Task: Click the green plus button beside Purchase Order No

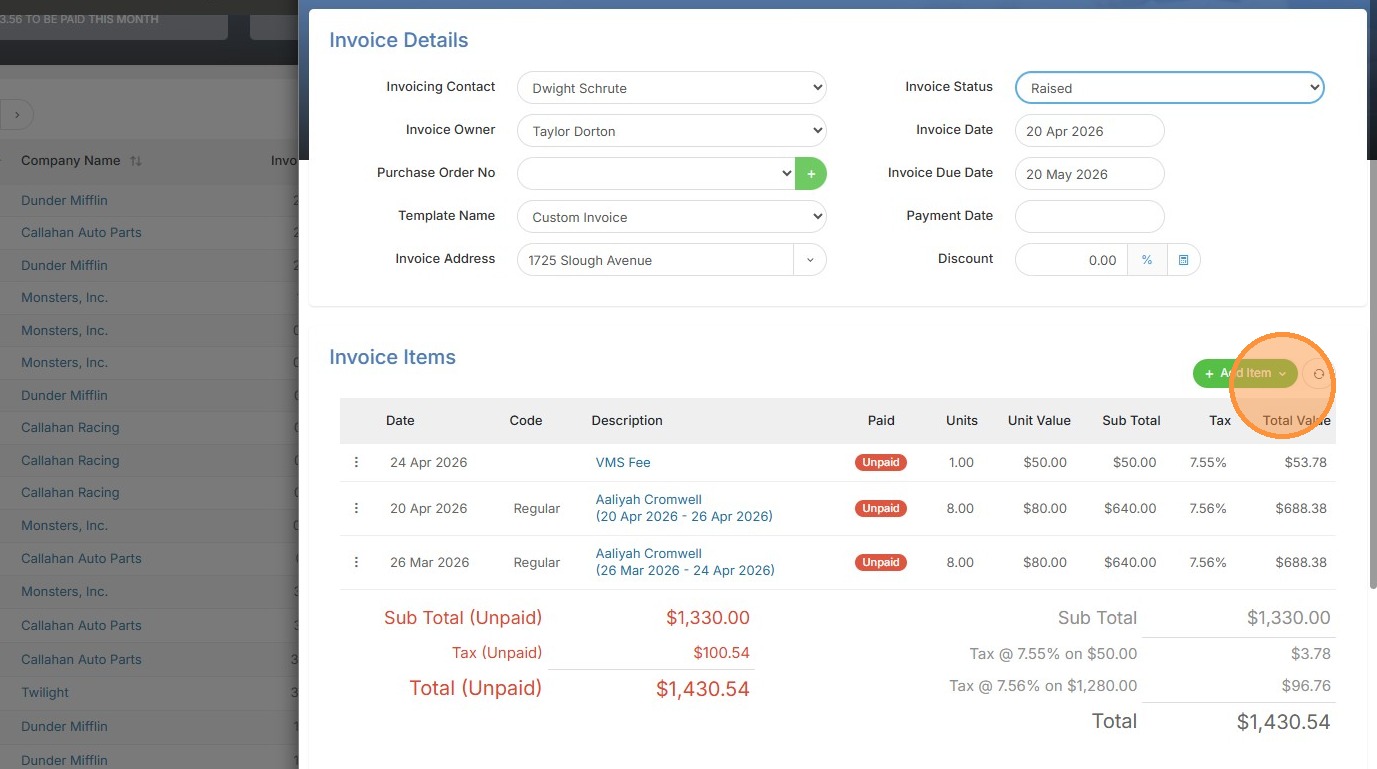Action: point(811,173)
